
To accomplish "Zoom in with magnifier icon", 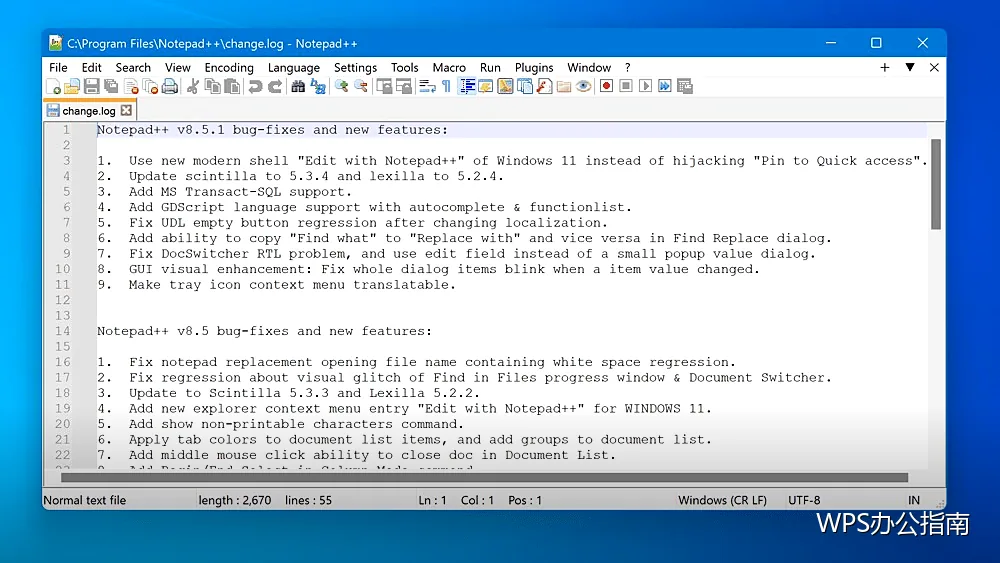I will [x=341, y=86].
